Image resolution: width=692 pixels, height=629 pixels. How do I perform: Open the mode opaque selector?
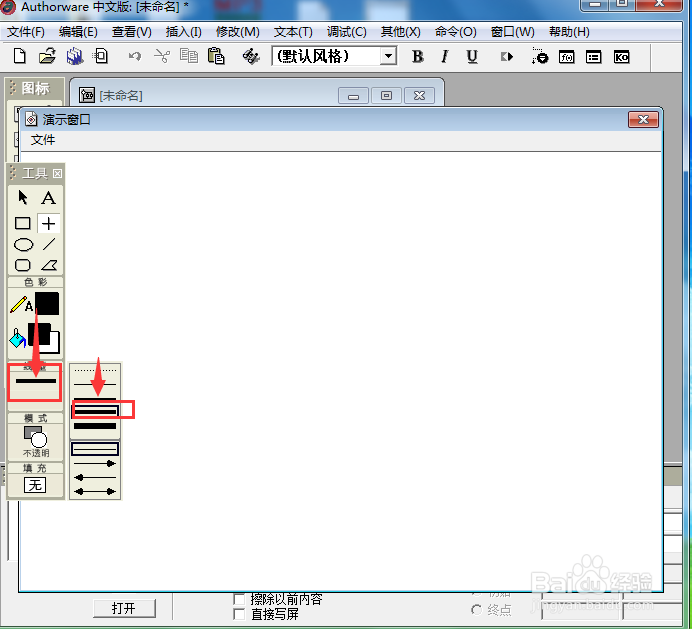coord(36,441)
